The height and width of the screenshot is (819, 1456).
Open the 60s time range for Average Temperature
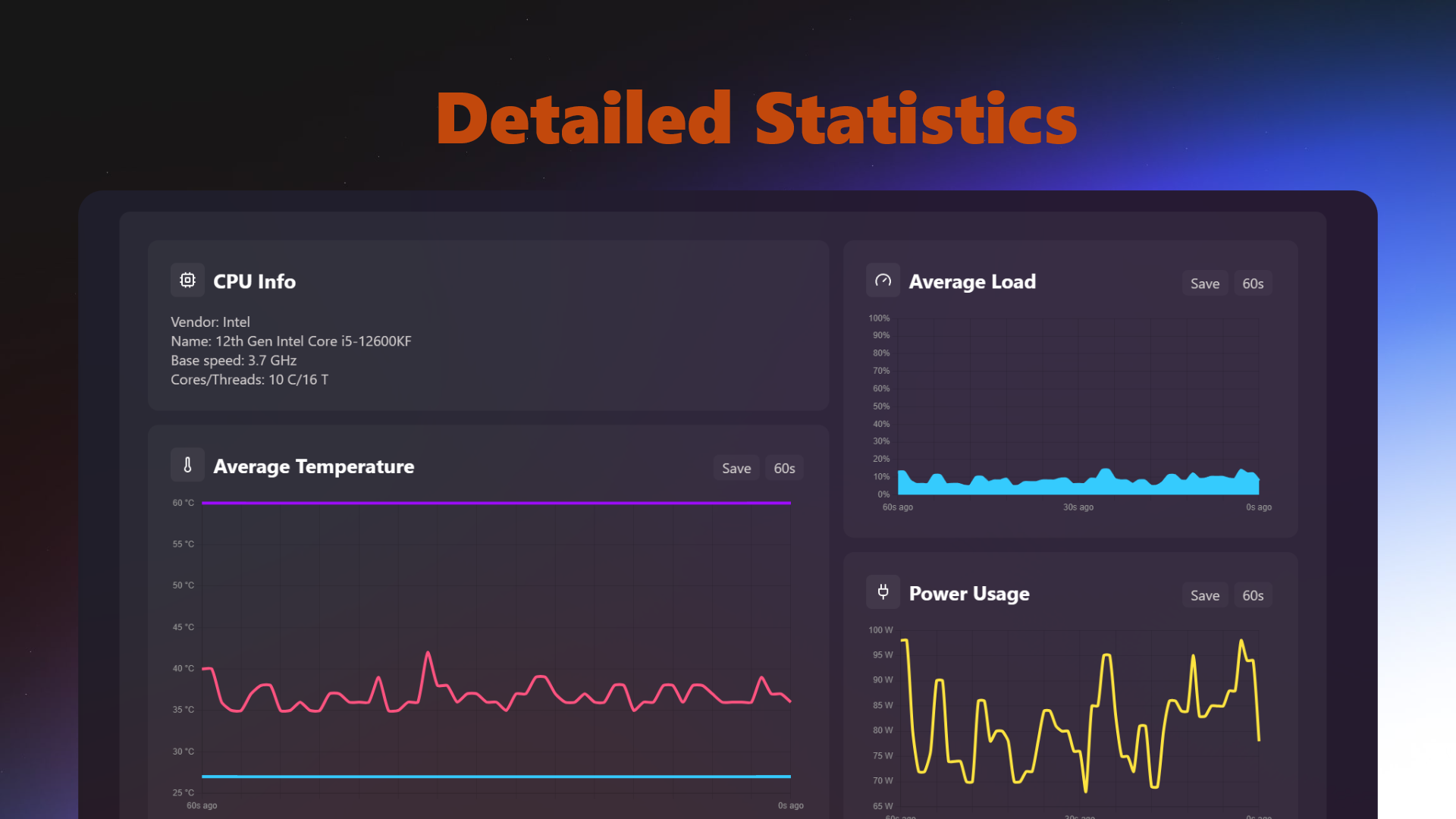tap(784, 468)
